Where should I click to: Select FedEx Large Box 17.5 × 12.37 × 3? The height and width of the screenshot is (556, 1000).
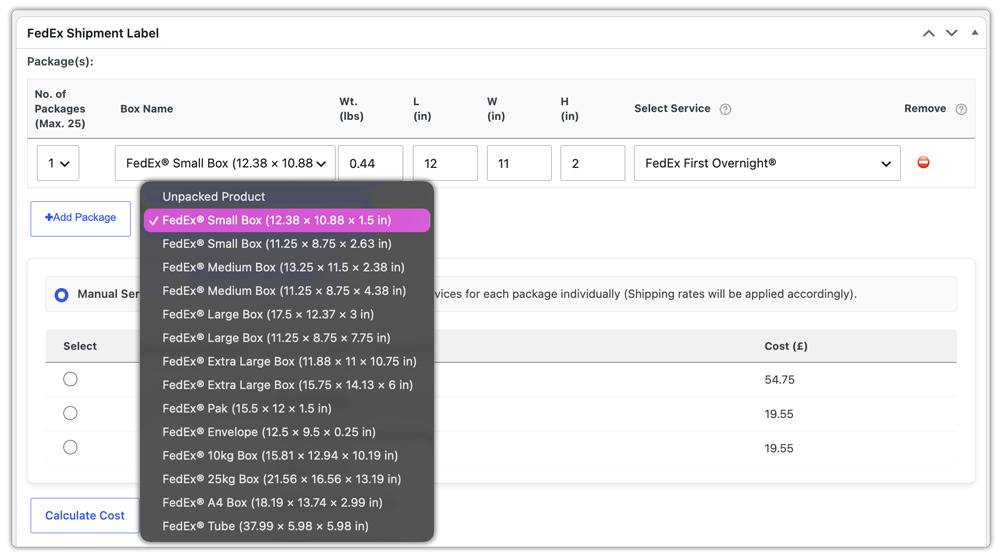[x=287, y=314]
